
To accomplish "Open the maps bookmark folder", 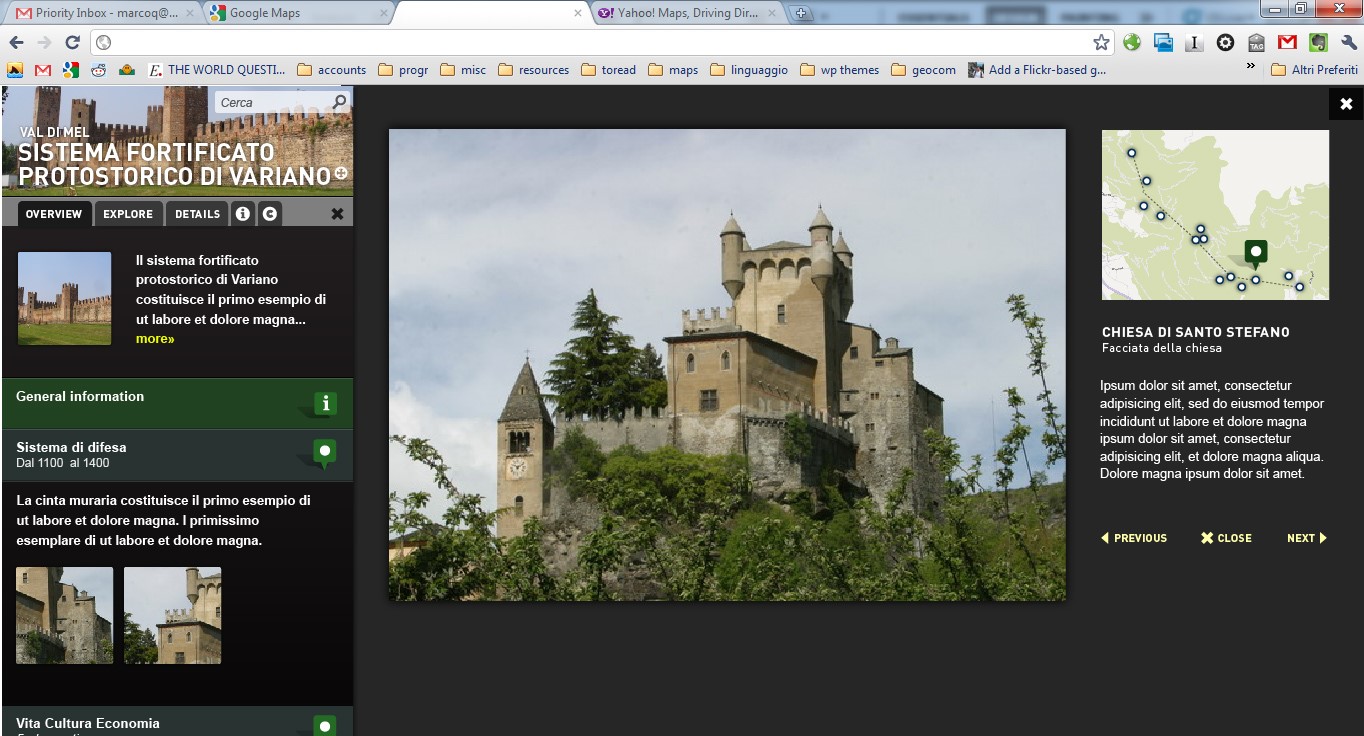I will coord(673,70).
